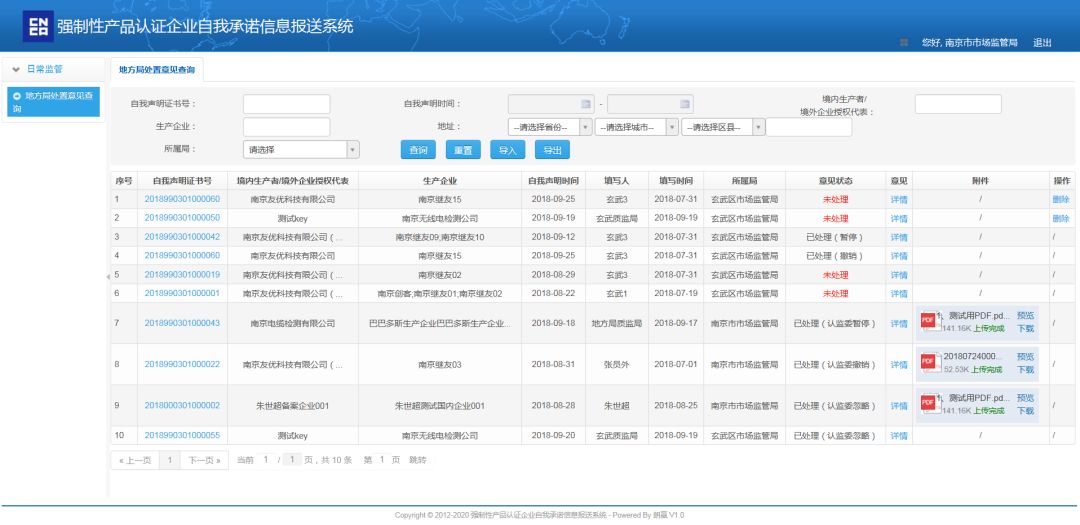Focus the 自我声明证书号 input field

[286, 104]
